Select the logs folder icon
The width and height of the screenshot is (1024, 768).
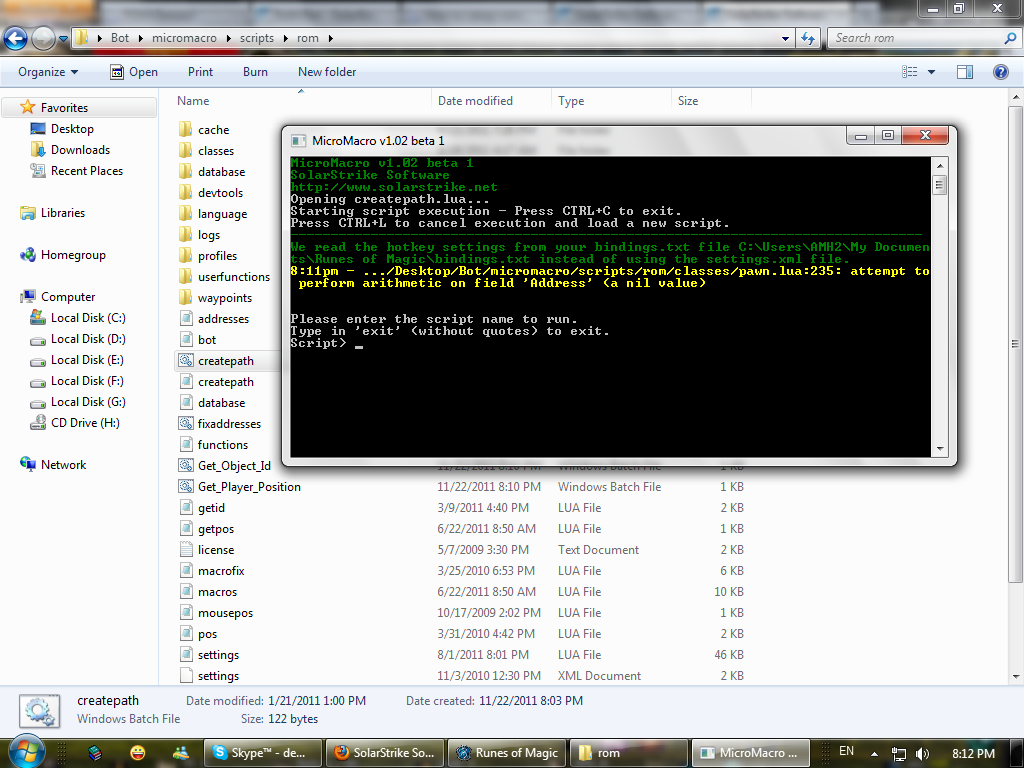pos(185,234)
